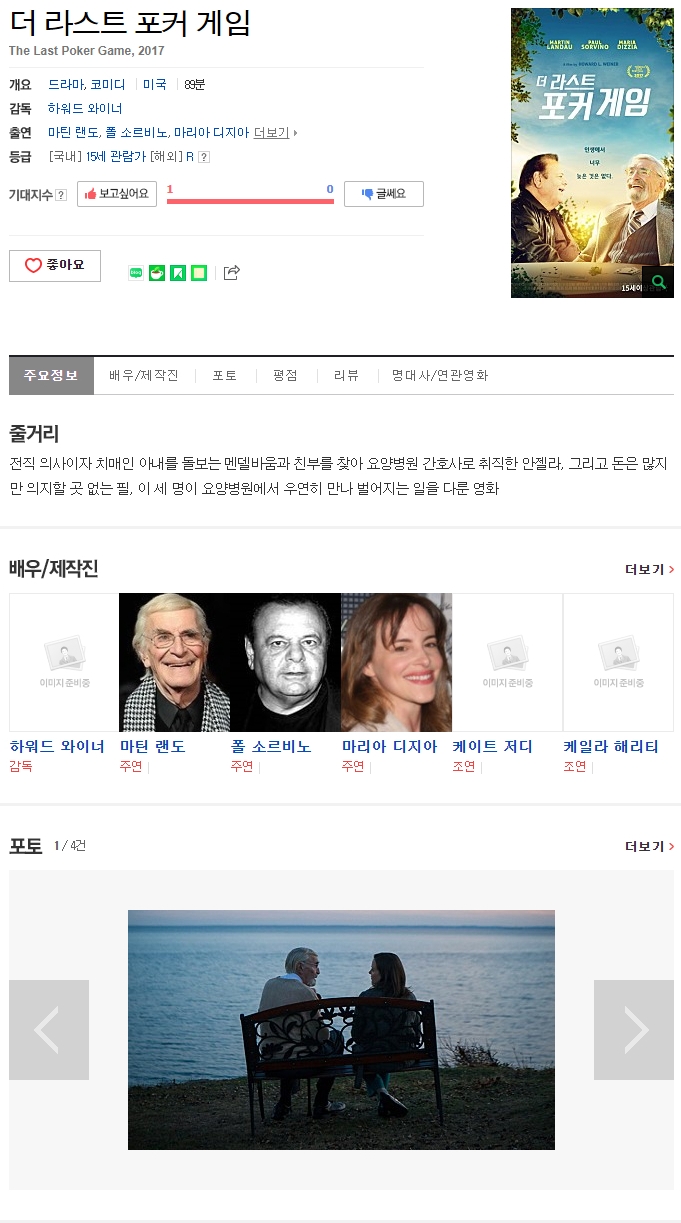Viewport: 681px width, 1223px height.
Task: Open 기대지수 help question mark icon
Action: click(61, 195)
